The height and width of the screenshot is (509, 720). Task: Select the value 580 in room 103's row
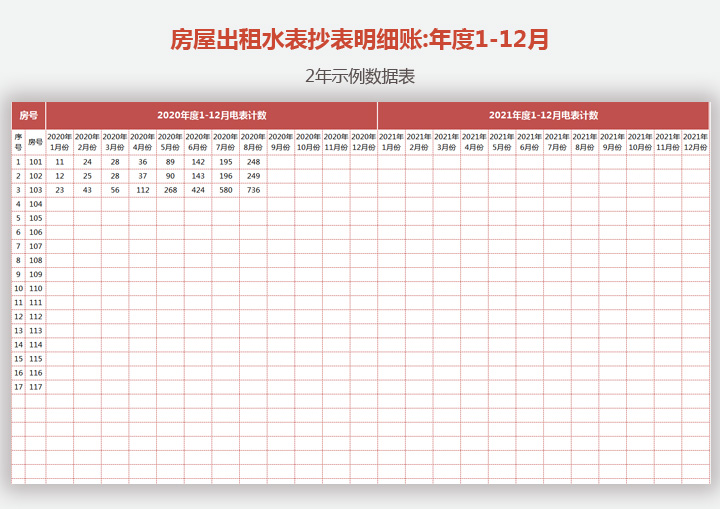tap(225, 190)
